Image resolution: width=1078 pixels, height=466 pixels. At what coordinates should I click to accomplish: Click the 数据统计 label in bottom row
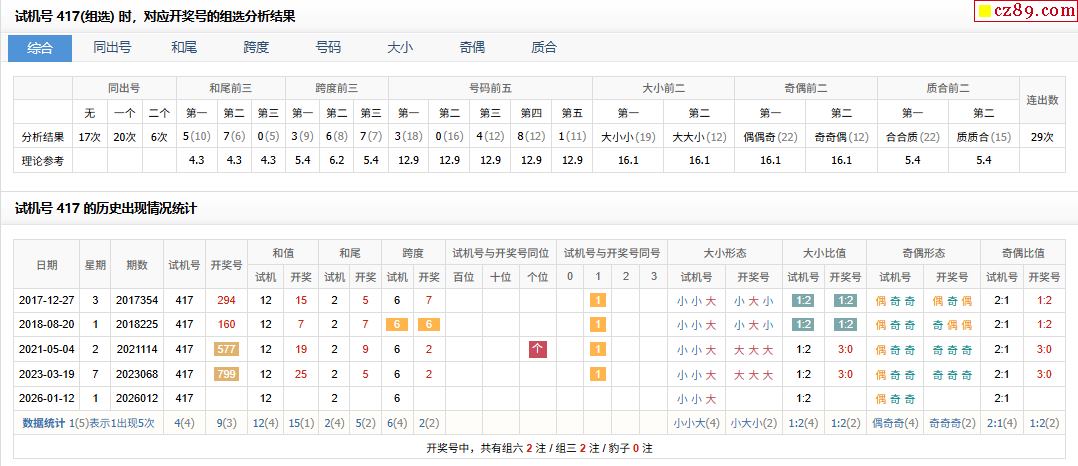[45, 423]
